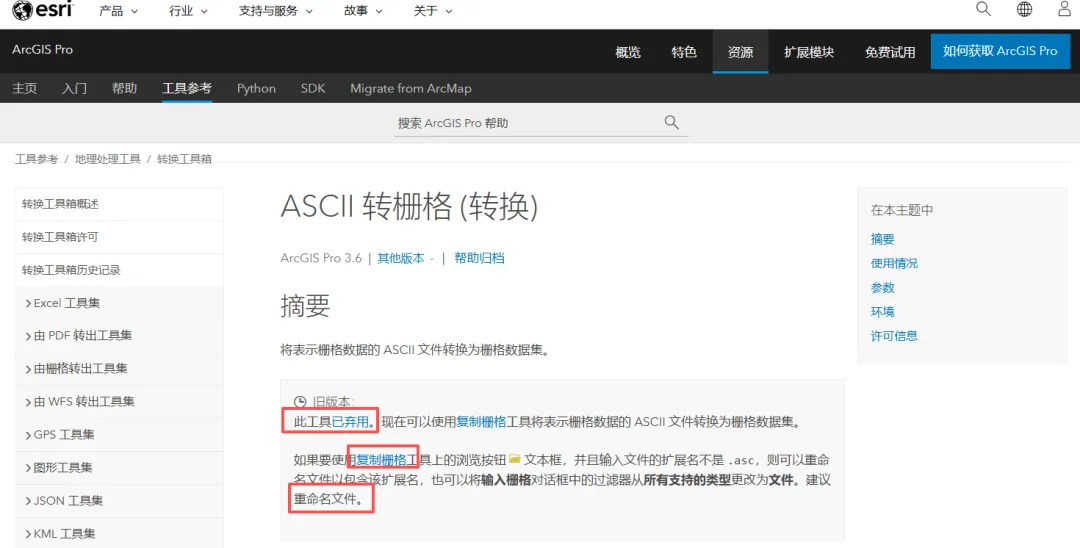
Task: Open the 帮助 sub-navigation item
Action: (125, 88)
